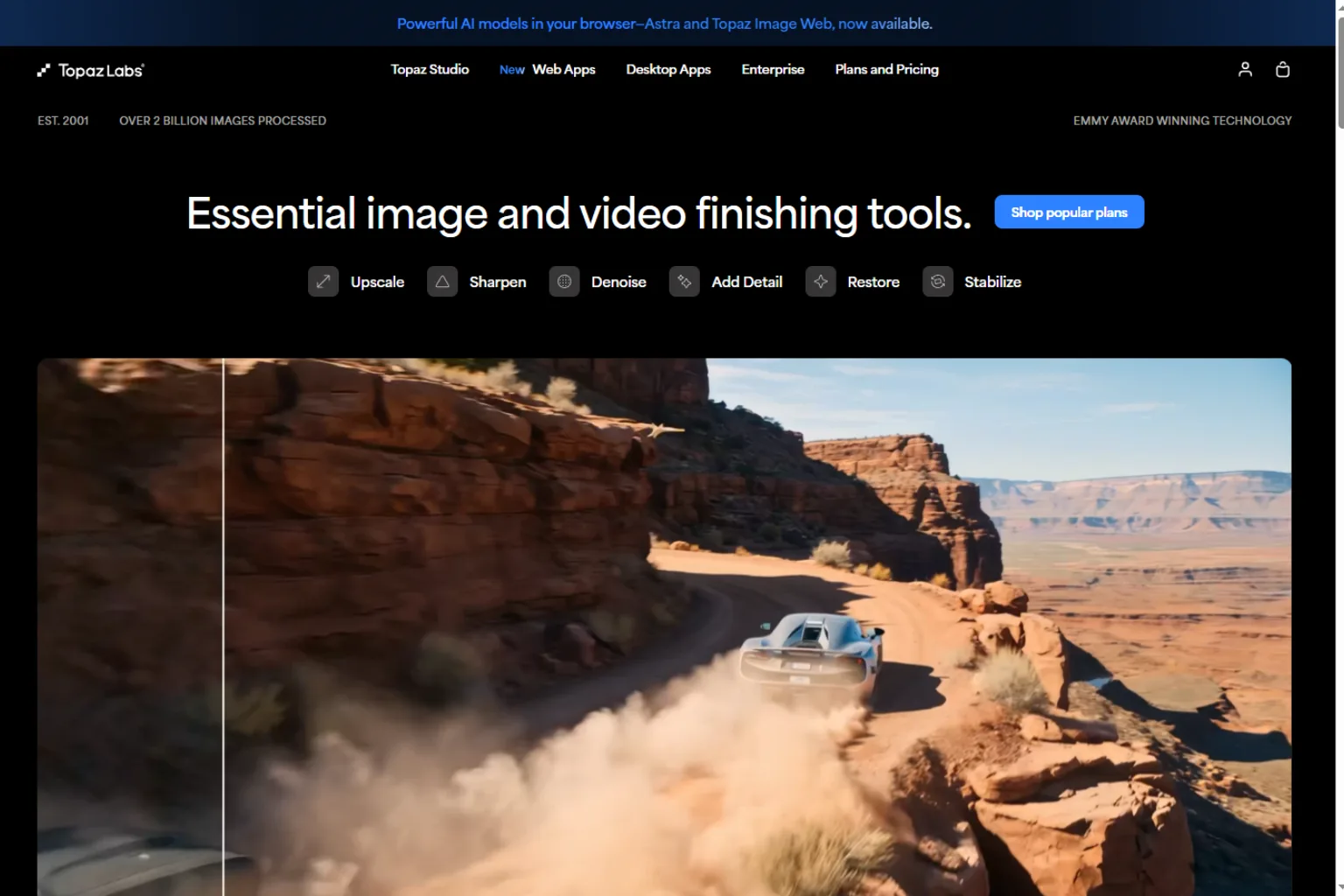Click the Astra and Topaz Image Web announcement banner
Image resolution: width=1344 pixels, height=896 pixels.
(x=665, y=24)
